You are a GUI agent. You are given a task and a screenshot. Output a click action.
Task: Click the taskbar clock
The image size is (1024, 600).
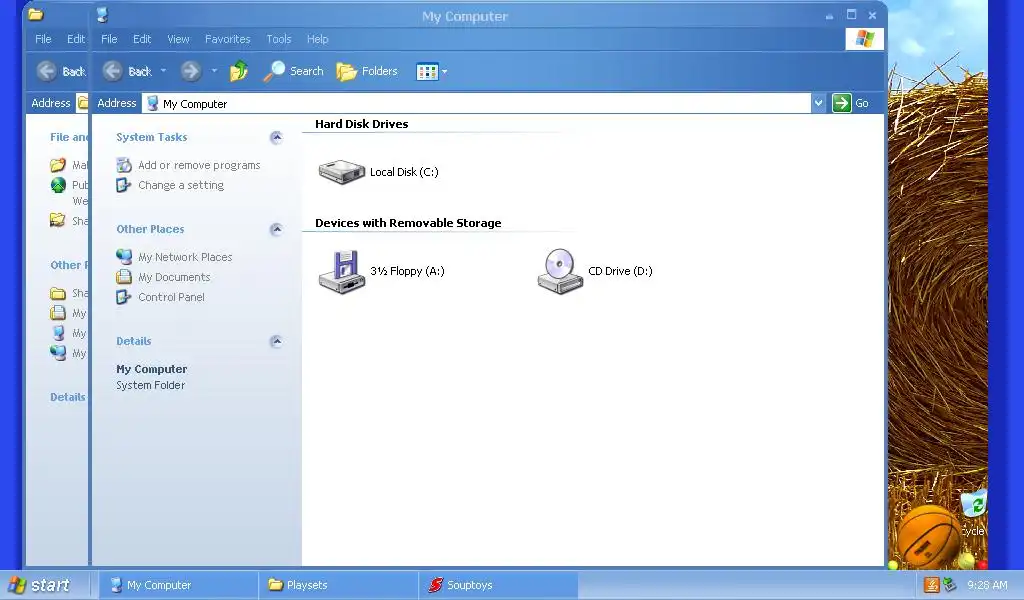click(987, 586)
